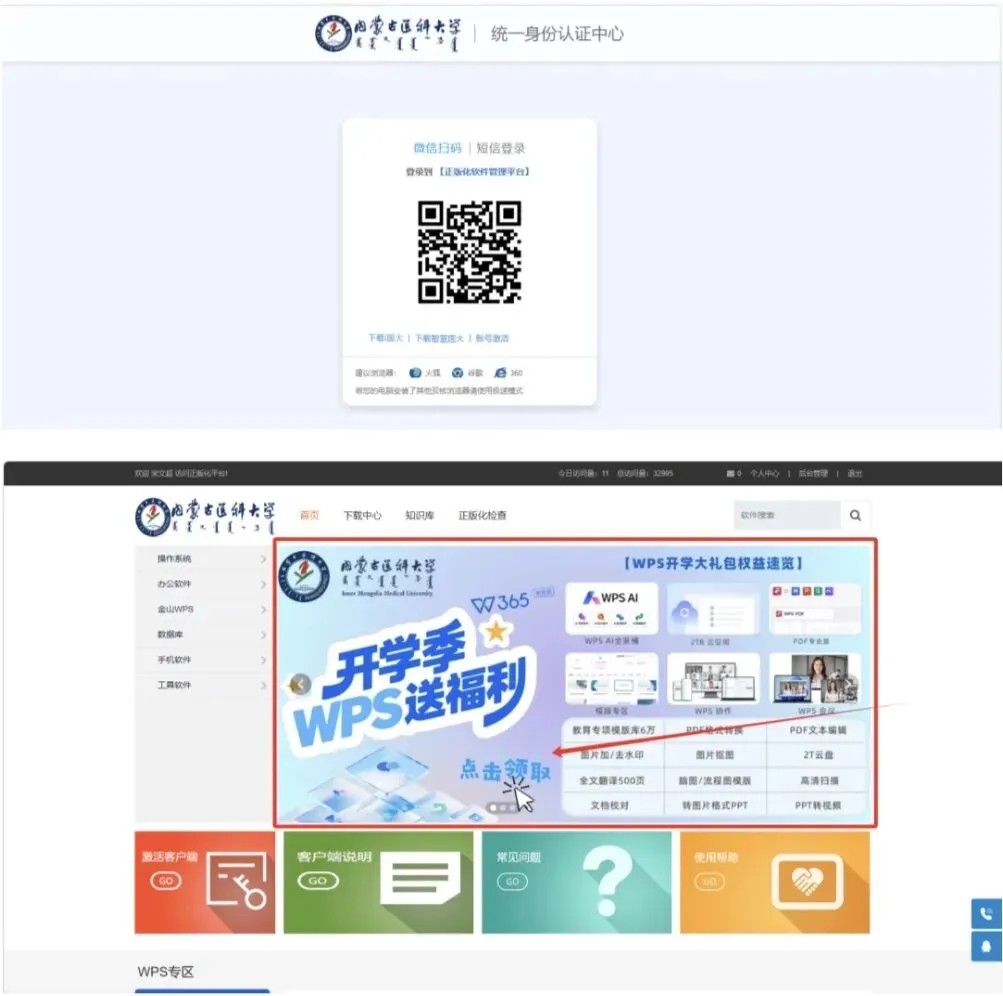Click the 全文翻译500页 cell

pyautogui.click(x=613, y=780)
